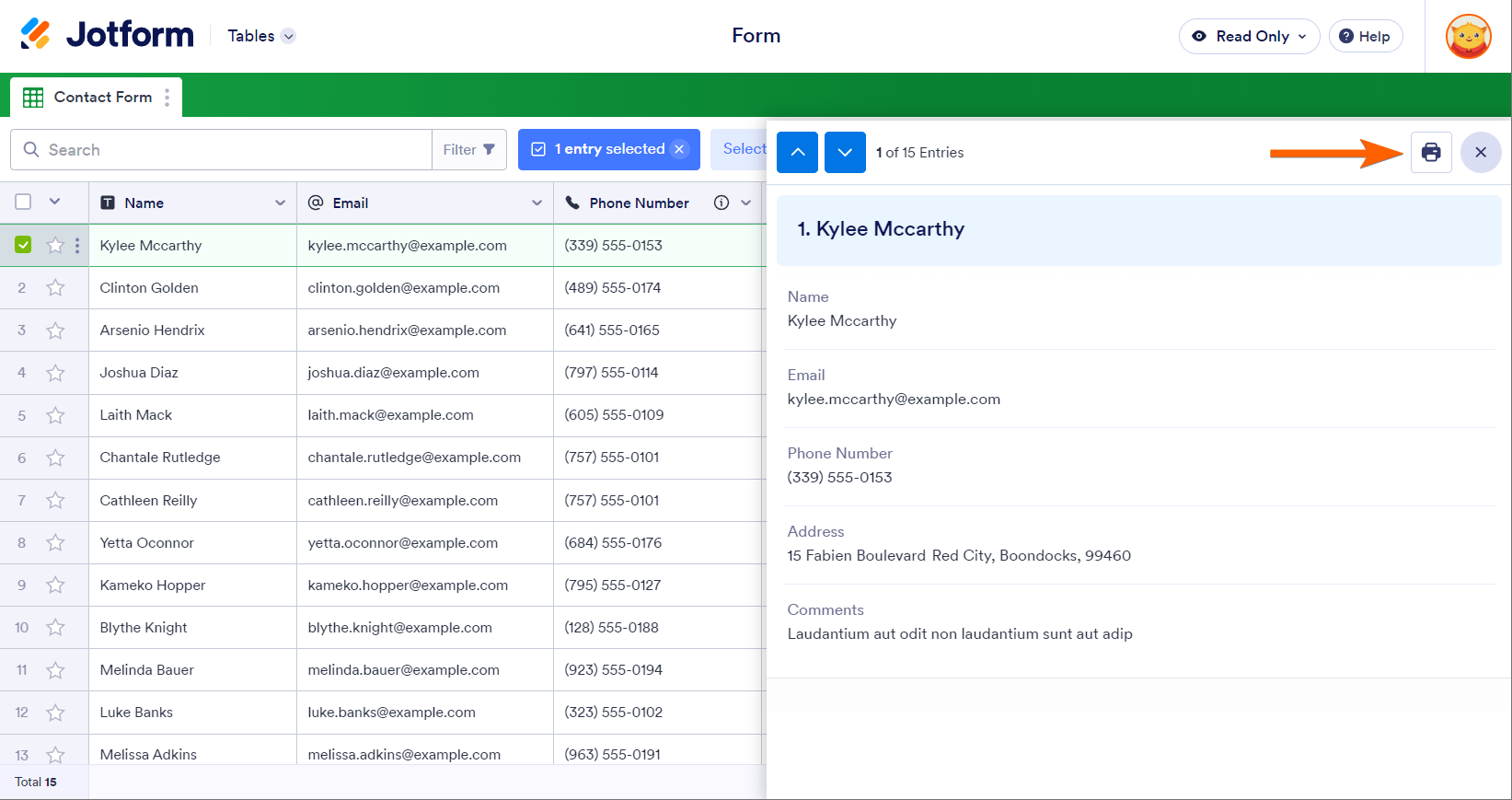Uncheck the Kylee Mccarthy row checkbox

23,245
